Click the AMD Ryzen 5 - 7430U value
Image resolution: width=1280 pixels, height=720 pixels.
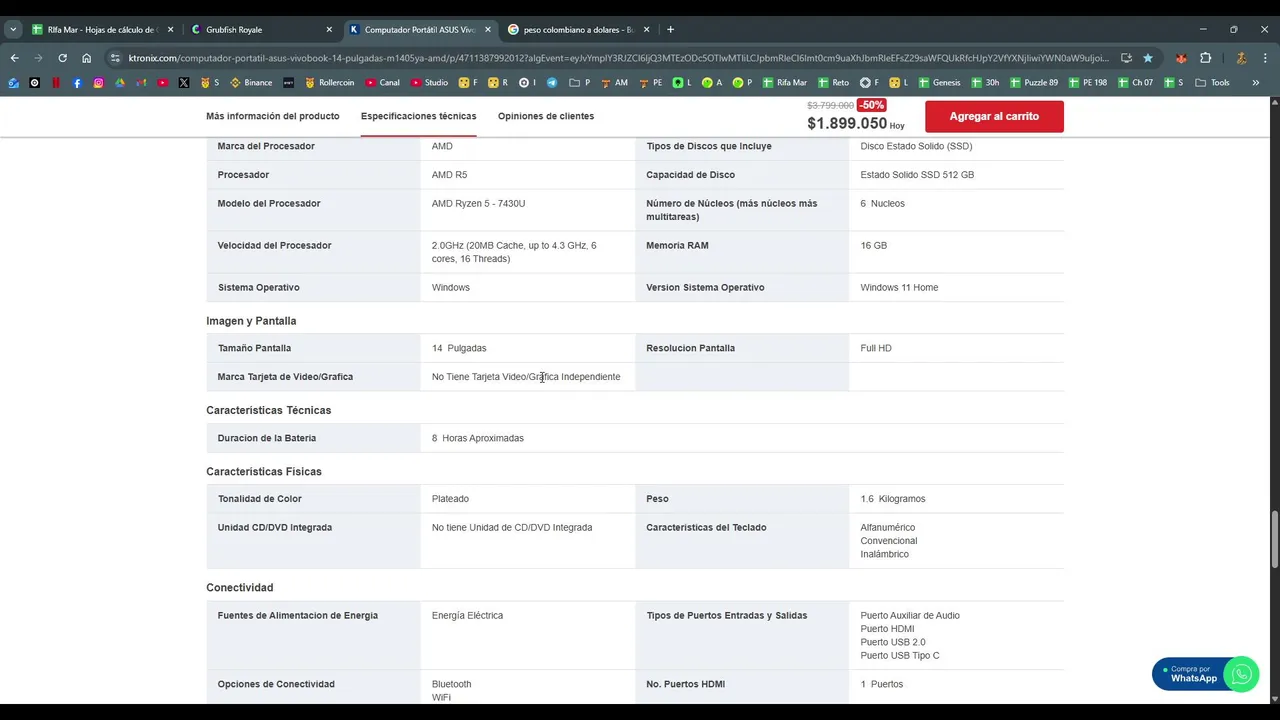pyautogui.click(x=478, y=203)
